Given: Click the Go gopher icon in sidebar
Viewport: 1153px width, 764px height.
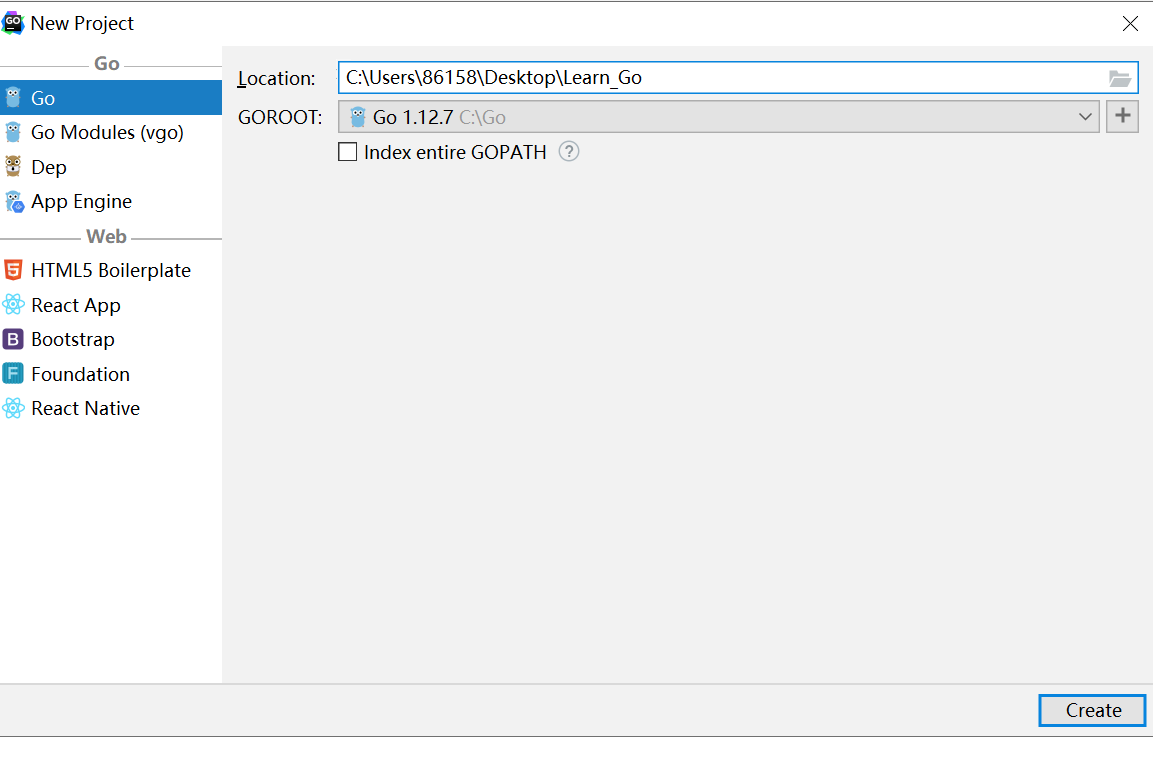Looking at the screenshot, I should click(13, 98).
